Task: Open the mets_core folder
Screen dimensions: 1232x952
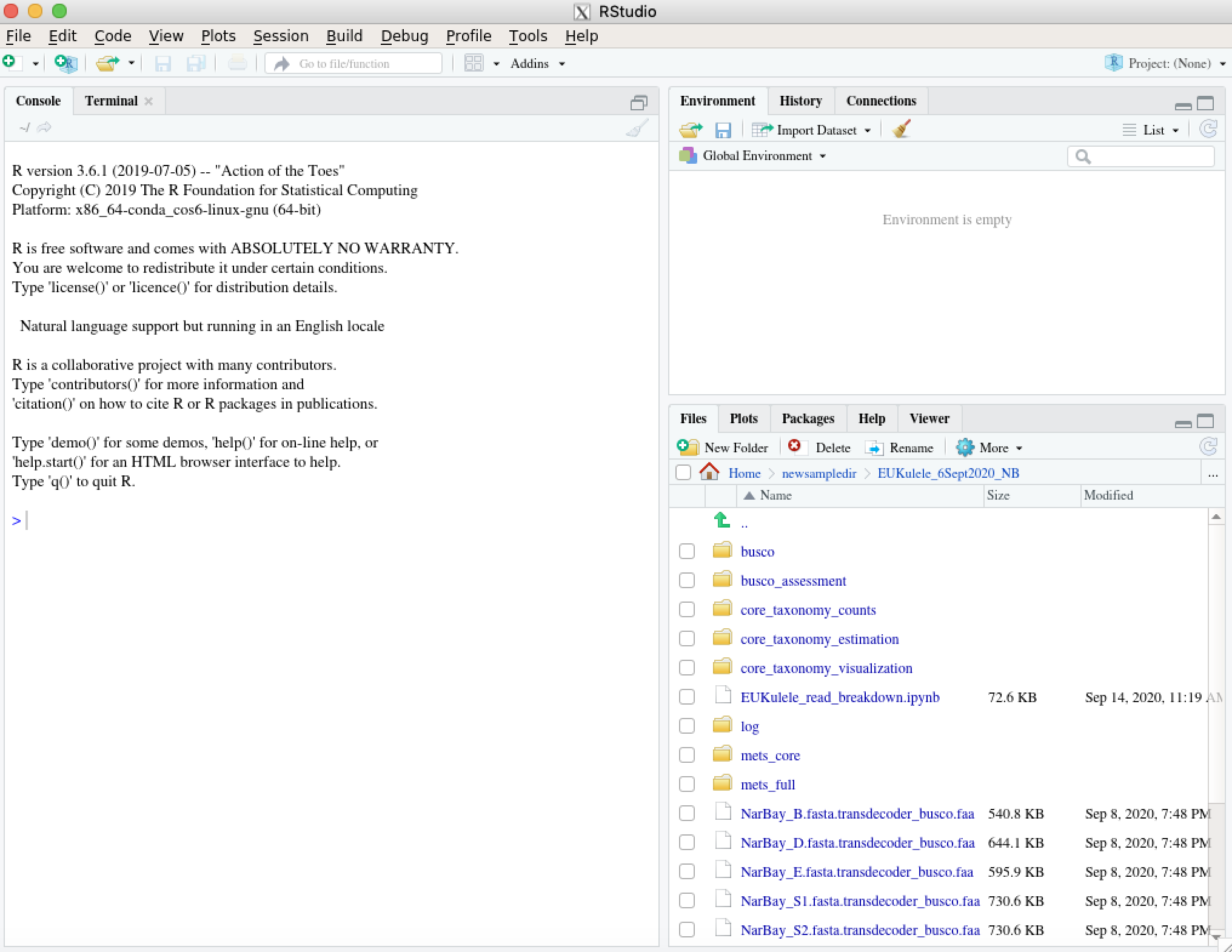Action: point(768,755)
